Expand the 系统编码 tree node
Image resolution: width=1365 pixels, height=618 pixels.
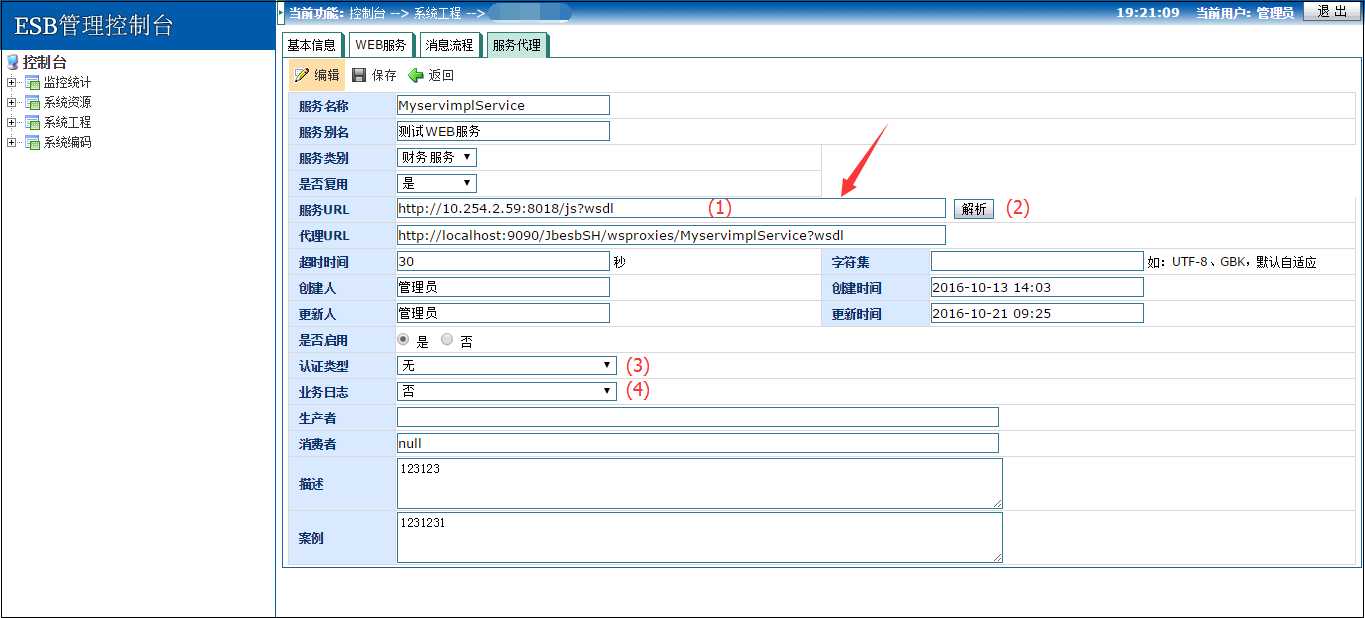11,142
